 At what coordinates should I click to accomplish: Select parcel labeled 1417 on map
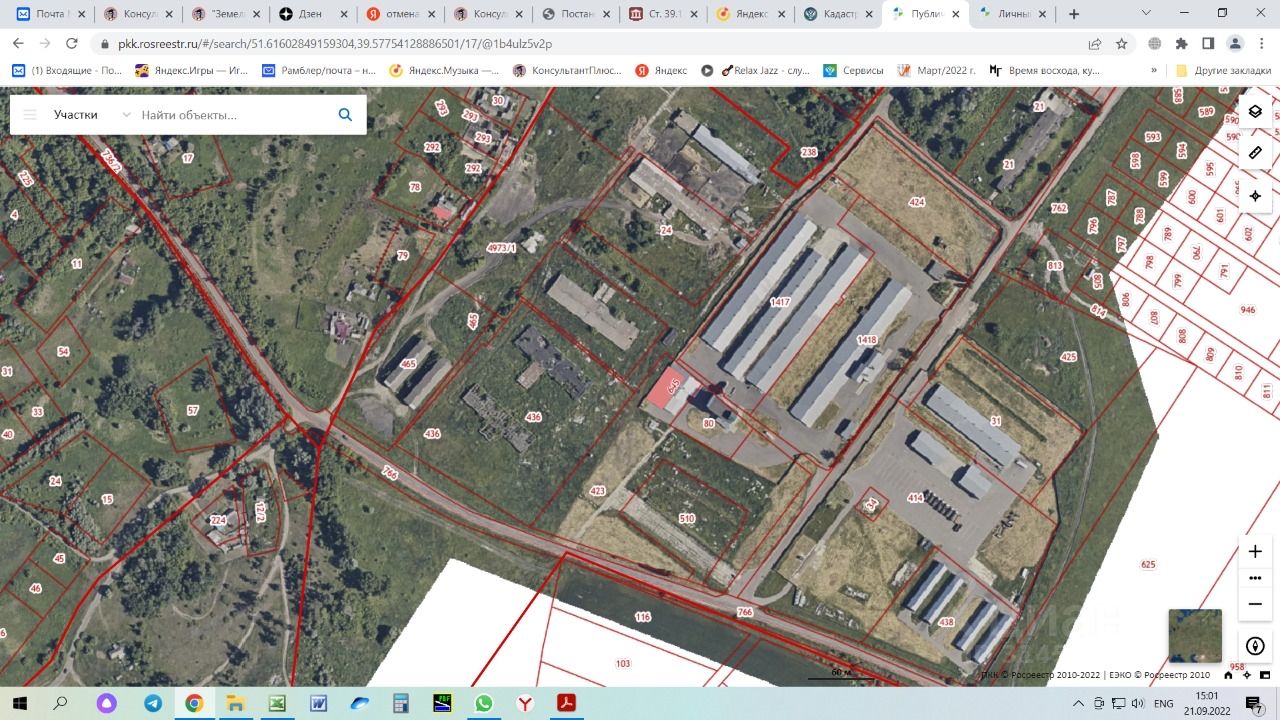click(780, 302)
